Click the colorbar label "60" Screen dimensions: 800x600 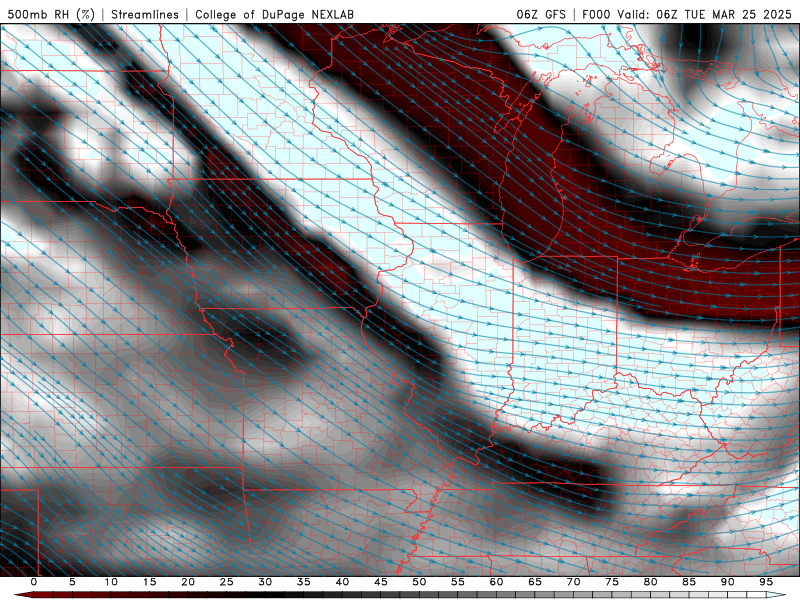(496, 582)
